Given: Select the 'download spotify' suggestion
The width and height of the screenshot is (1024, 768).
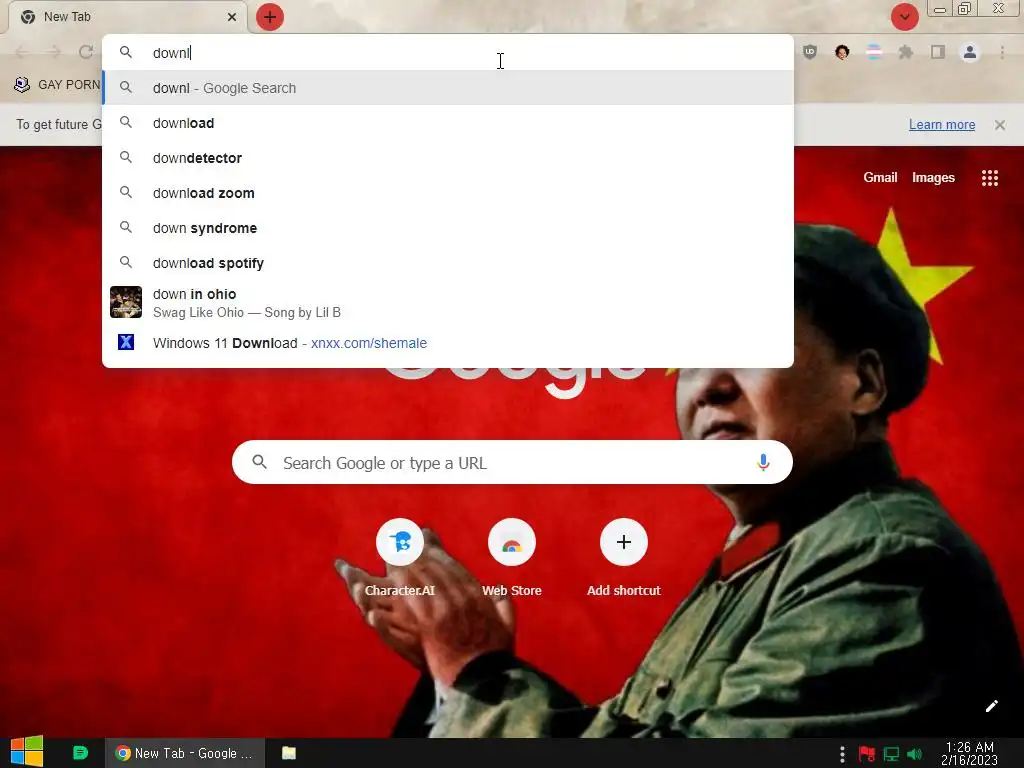Looking at the screenshot, I should (x=448, y=263).
